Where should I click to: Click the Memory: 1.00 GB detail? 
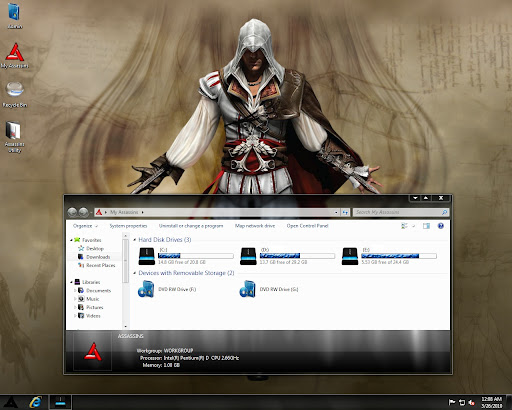point(161,365)
